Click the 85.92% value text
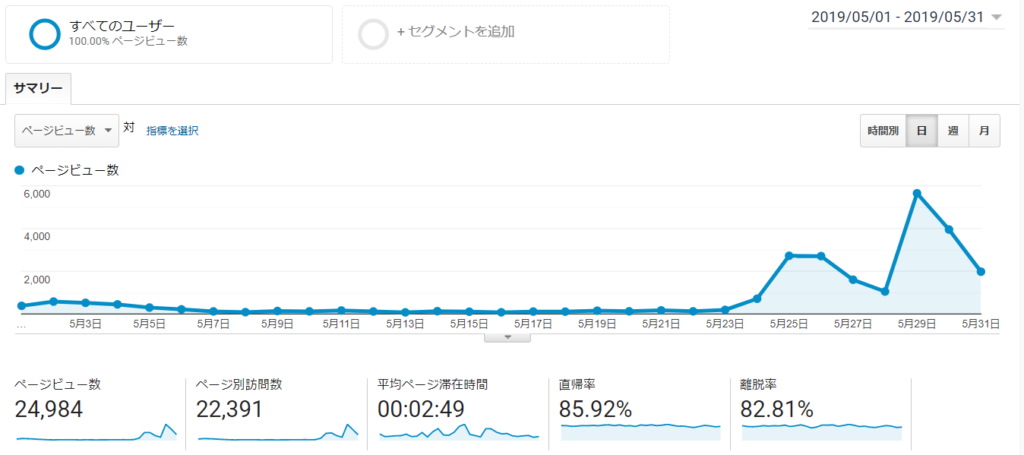Image resolution: width=1024 pixels, height=455 pixels. point(596,409)
